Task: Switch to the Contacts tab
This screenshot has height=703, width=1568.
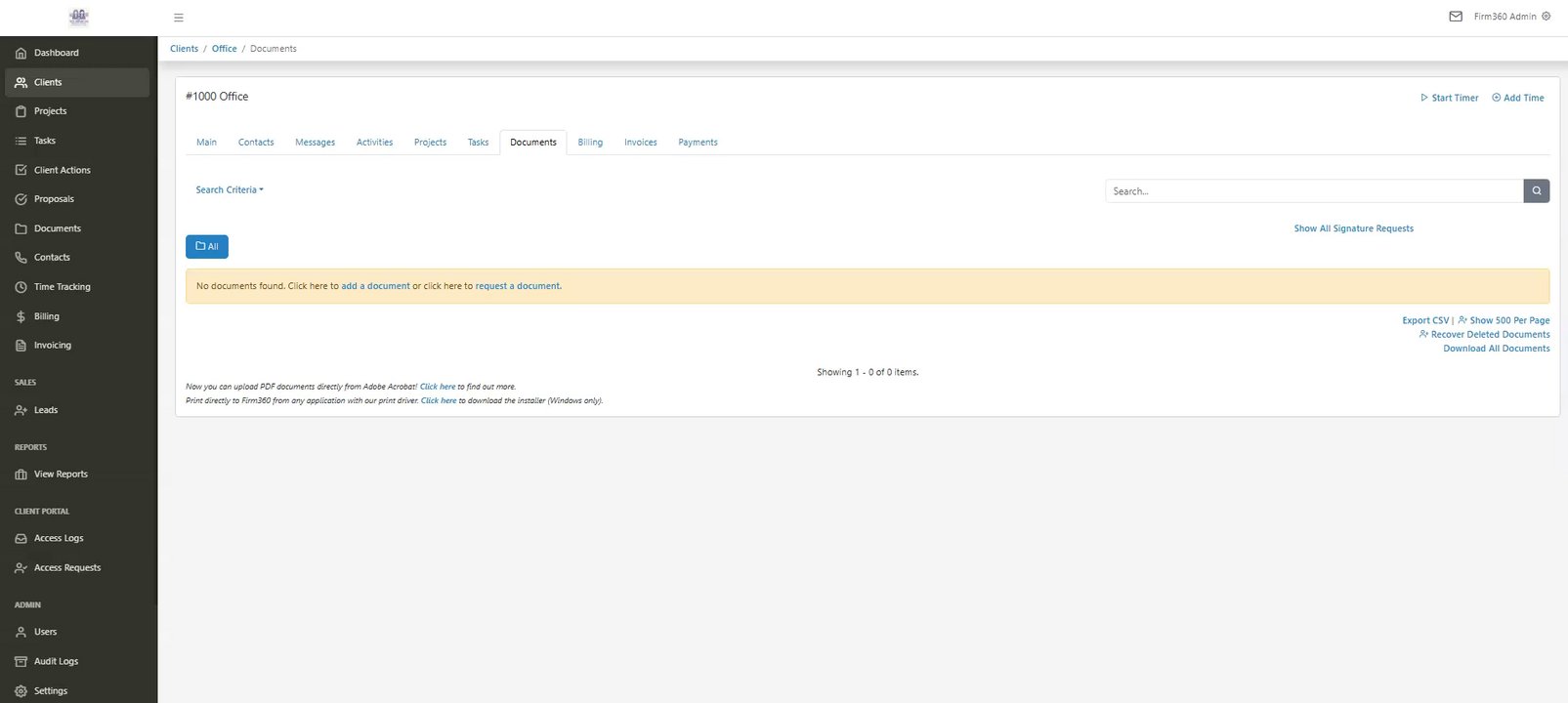Action: tap(256, 143)
